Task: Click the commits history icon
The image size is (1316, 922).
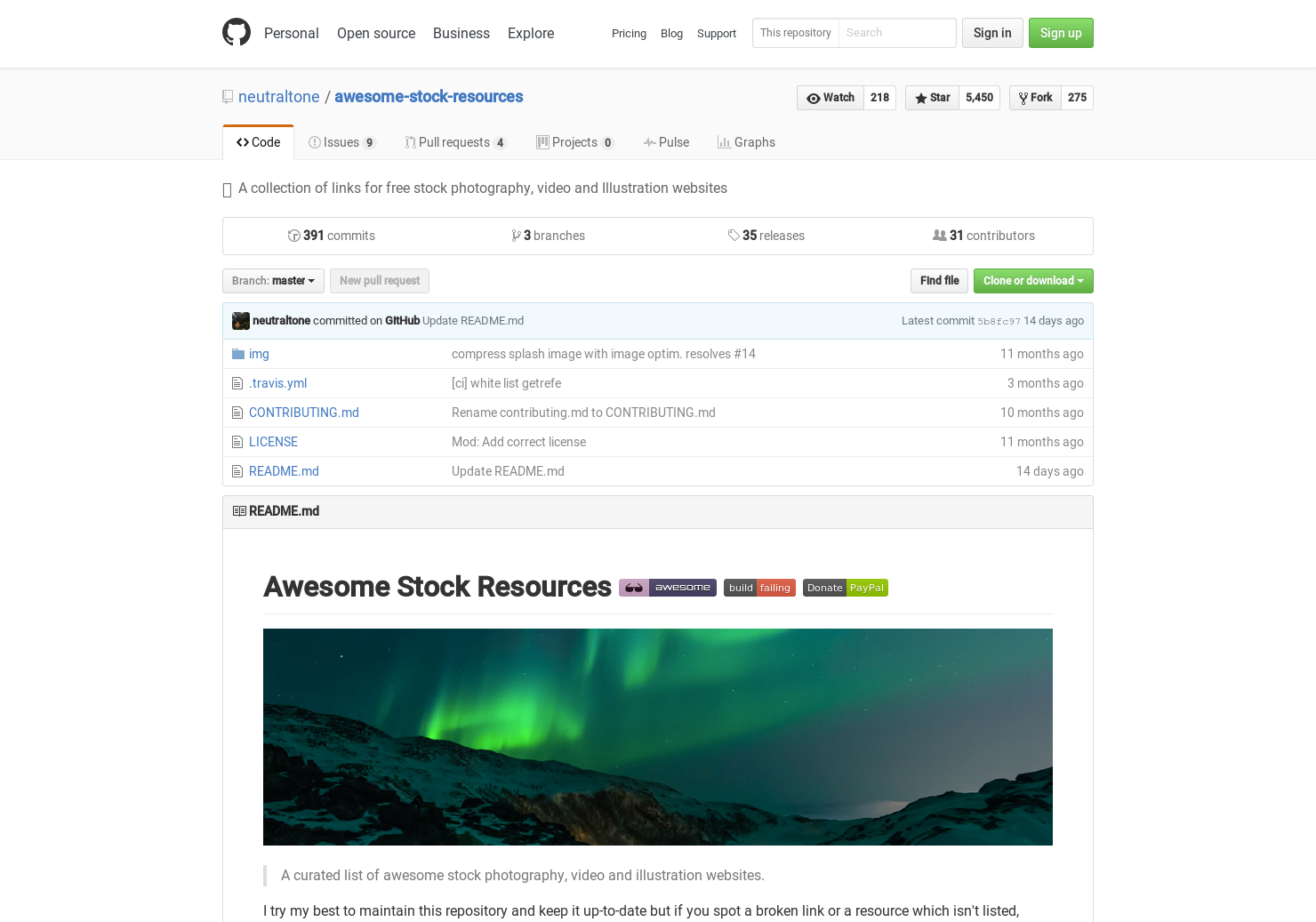Action: click(293, 235)
